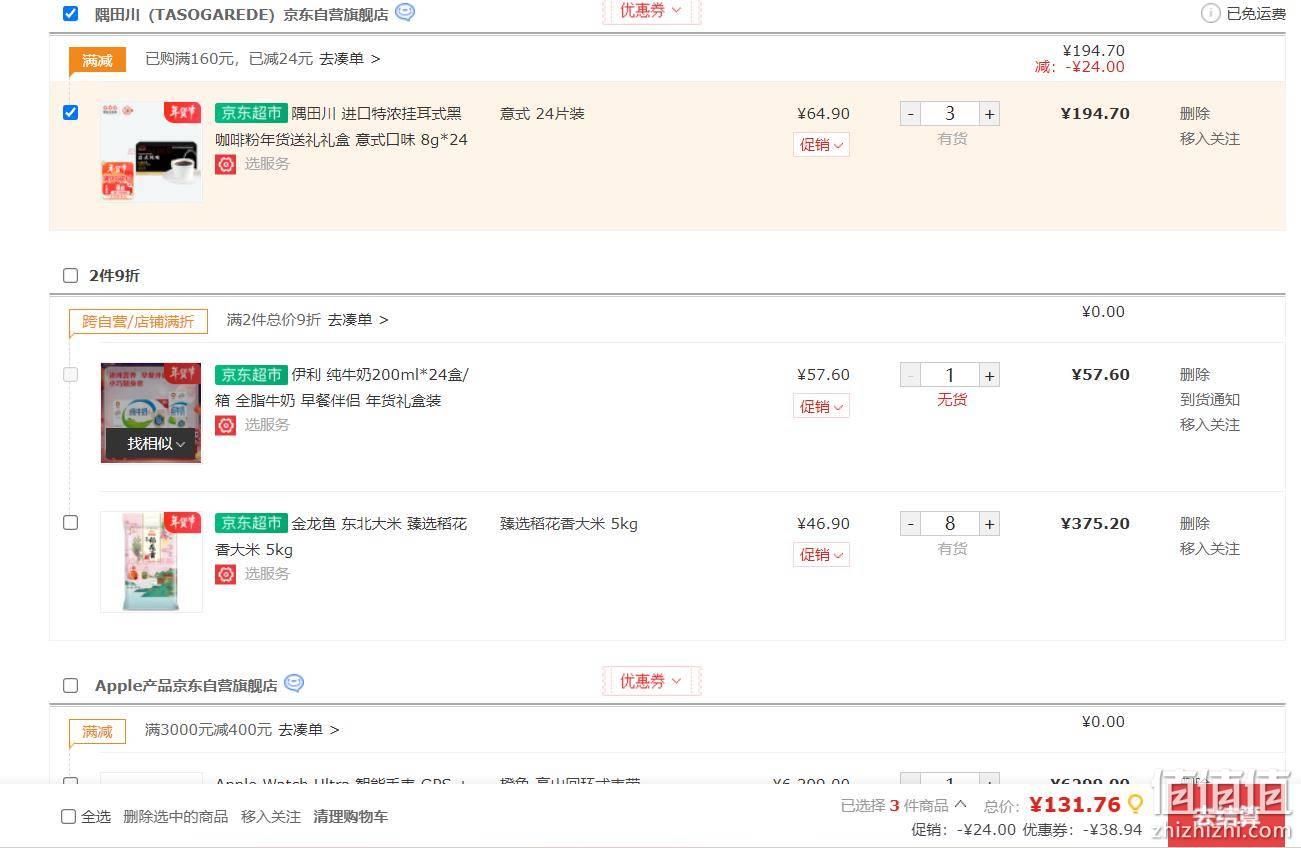This screenshot has width=1301, height=848.
Task: Move 伊利 milk to 关注
Action: [1210, 425]
